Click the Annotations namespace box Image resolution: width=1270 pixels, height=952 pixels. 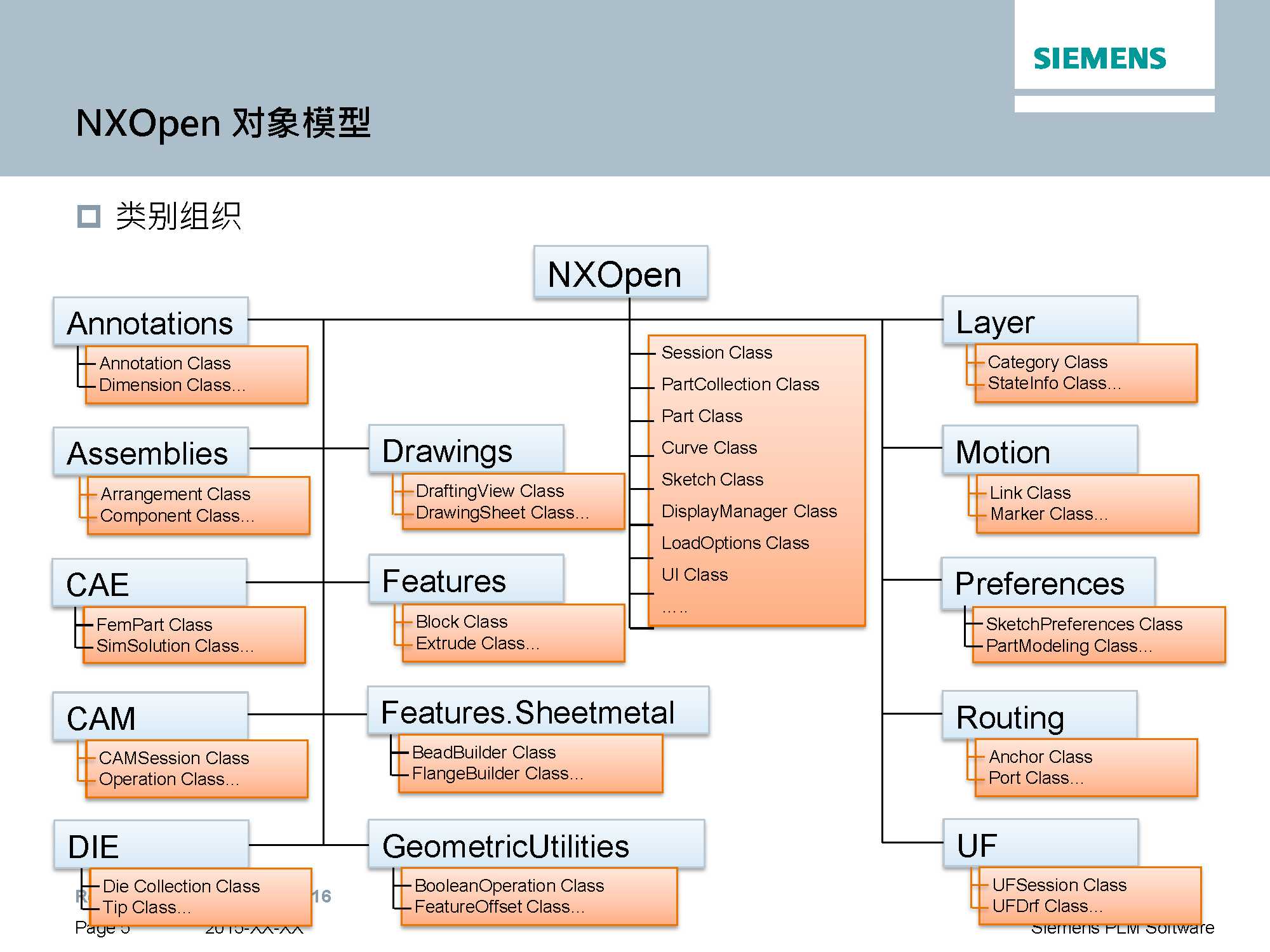pos(150,321)
